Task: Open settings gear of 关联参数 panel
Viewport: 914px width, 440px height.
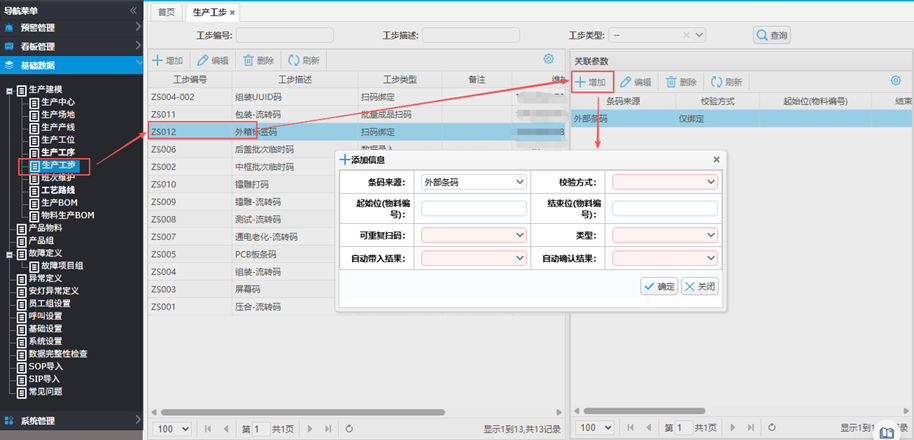Action: (x=896, y=81)
